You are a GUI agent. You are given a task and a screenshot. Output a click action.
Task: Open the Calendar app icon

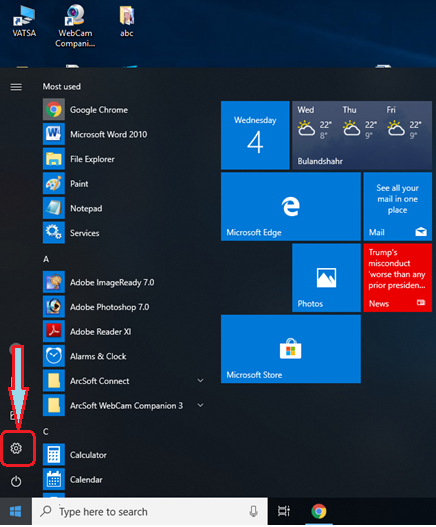coord(54,479)
